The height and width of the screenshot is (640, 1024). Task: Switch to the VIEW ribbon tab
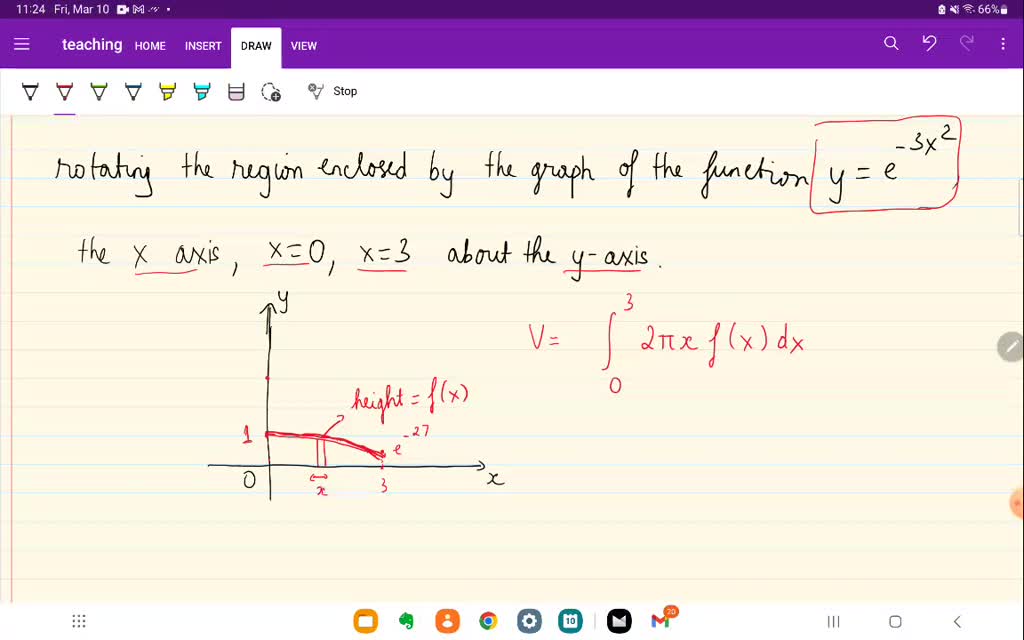[304, 46]
